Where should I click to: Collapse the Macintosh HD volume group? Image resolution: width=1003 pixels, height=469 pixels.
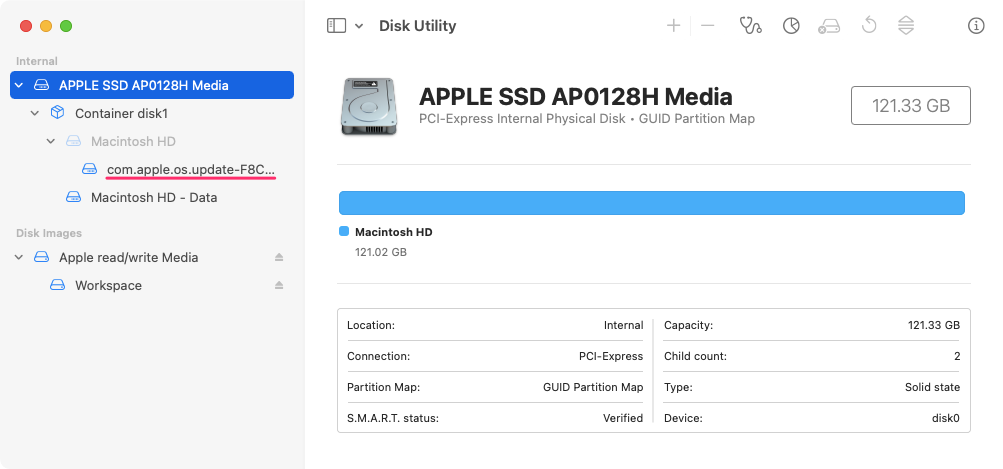point(51,142)
